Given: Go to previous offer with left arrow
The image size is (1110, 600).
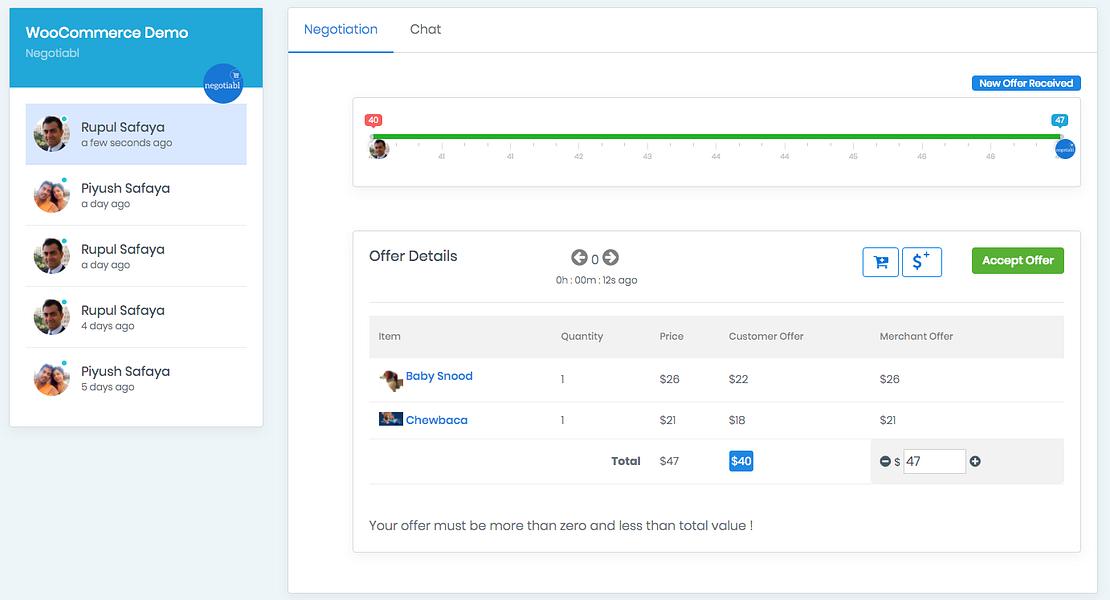Looking at the screenshot, I should tap(579, 258).
